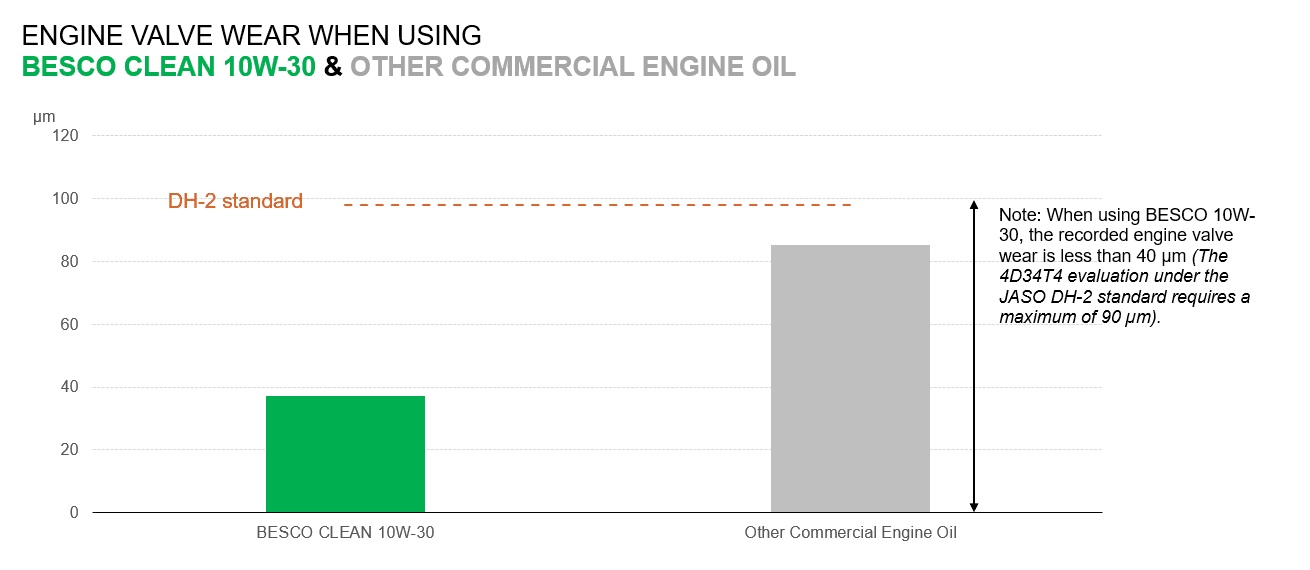Click the 20 y-axis tick label
Viewport: 1310px width, 570px height.
70,450
